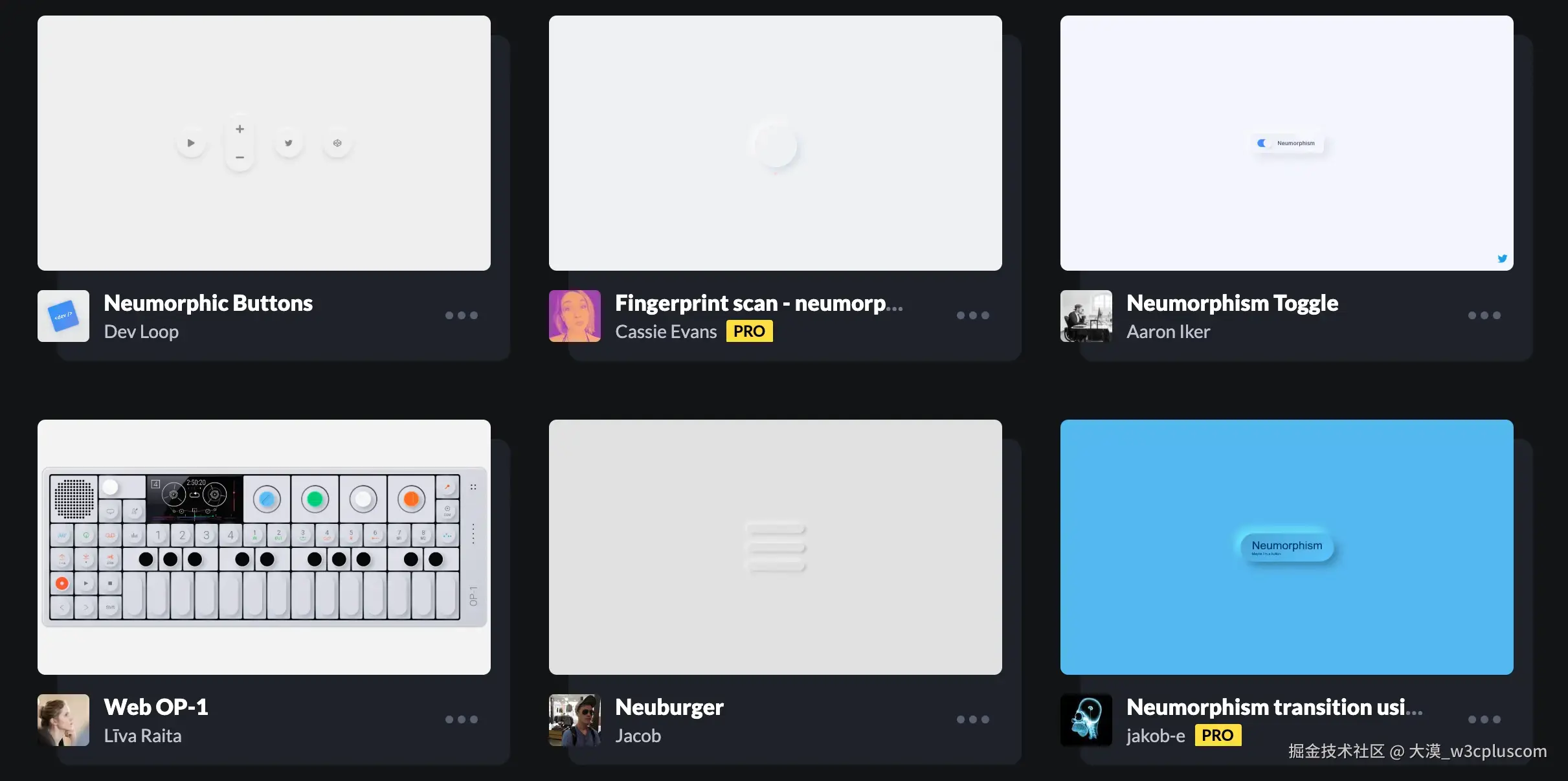Image resolution: width=1568 pixels, height=781 pixels.
Task: Click the plus icon in Neumorphic Buttons preview
Action: tap(240, 129)
